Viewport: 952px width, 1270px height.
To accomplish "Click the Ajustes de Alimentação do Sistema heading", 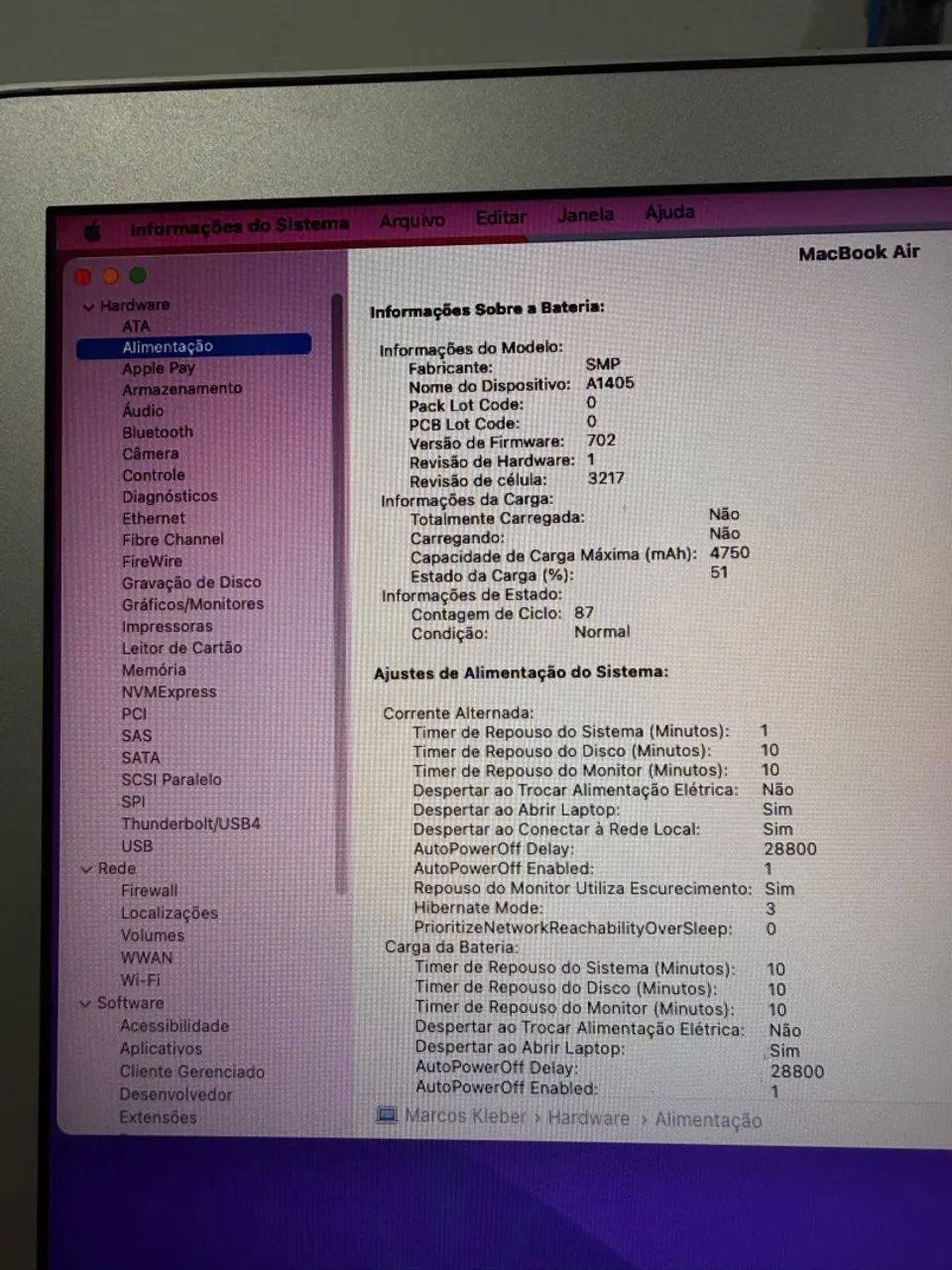I will tap(521, 673).
